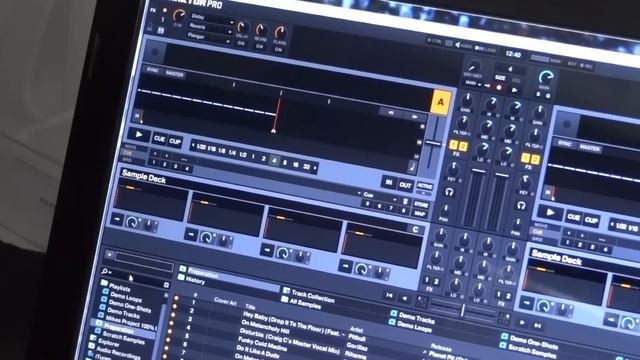This screenshot has width=640, height=360.
Task: Select loop size 4 on Deck A
Action: [274, 161]
